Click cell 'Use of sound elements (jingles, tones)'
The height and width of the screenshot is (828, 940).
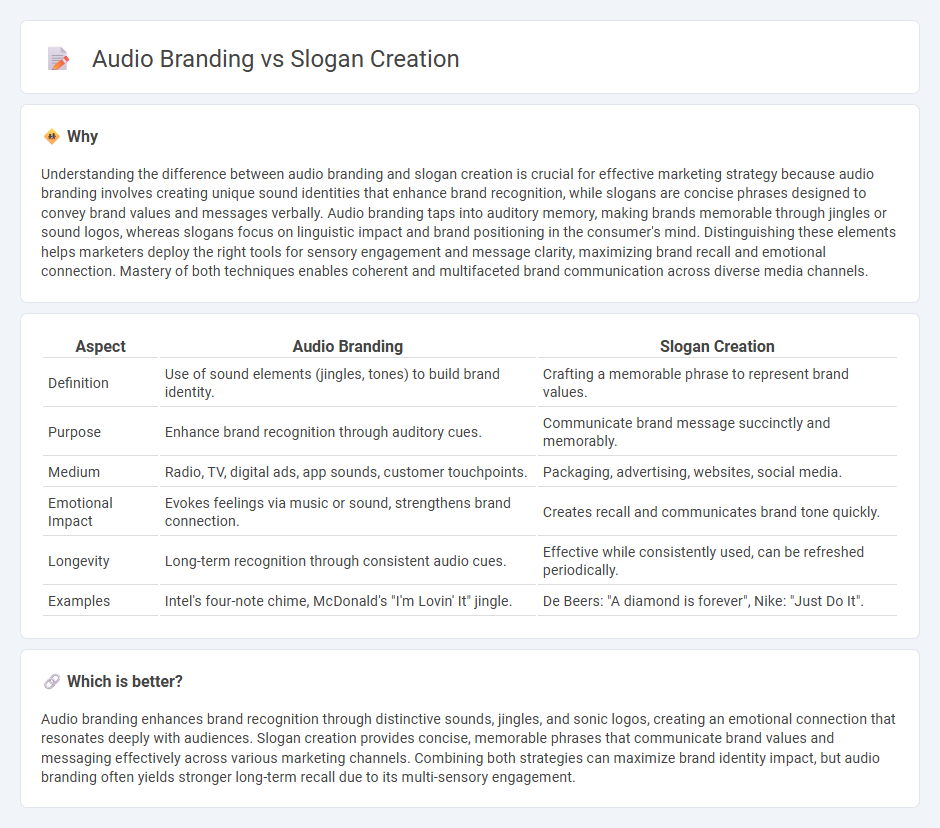pyautogui.click(x=348, y=383)
